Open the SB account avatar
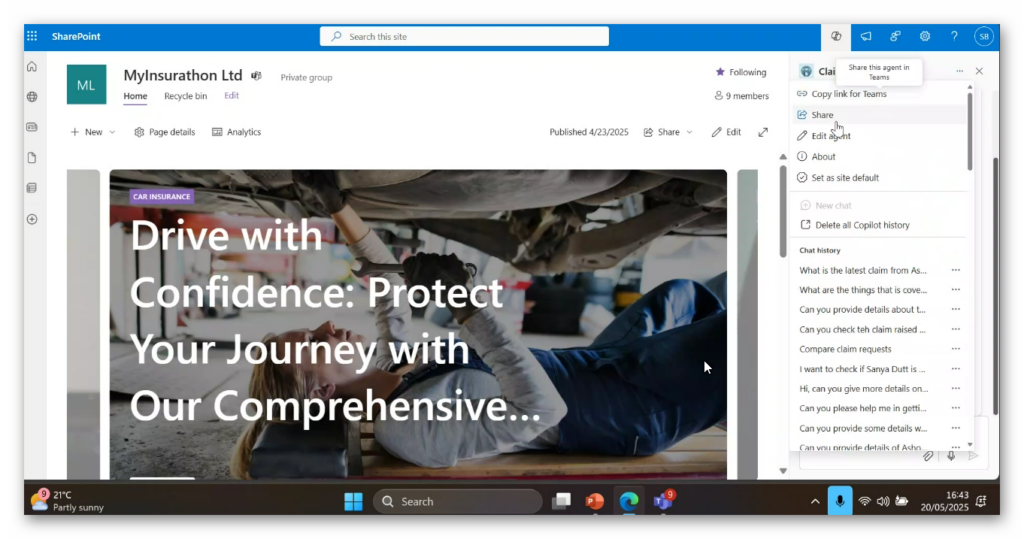The width and height of the screenshot is (1024, 539). coord(984,37)
